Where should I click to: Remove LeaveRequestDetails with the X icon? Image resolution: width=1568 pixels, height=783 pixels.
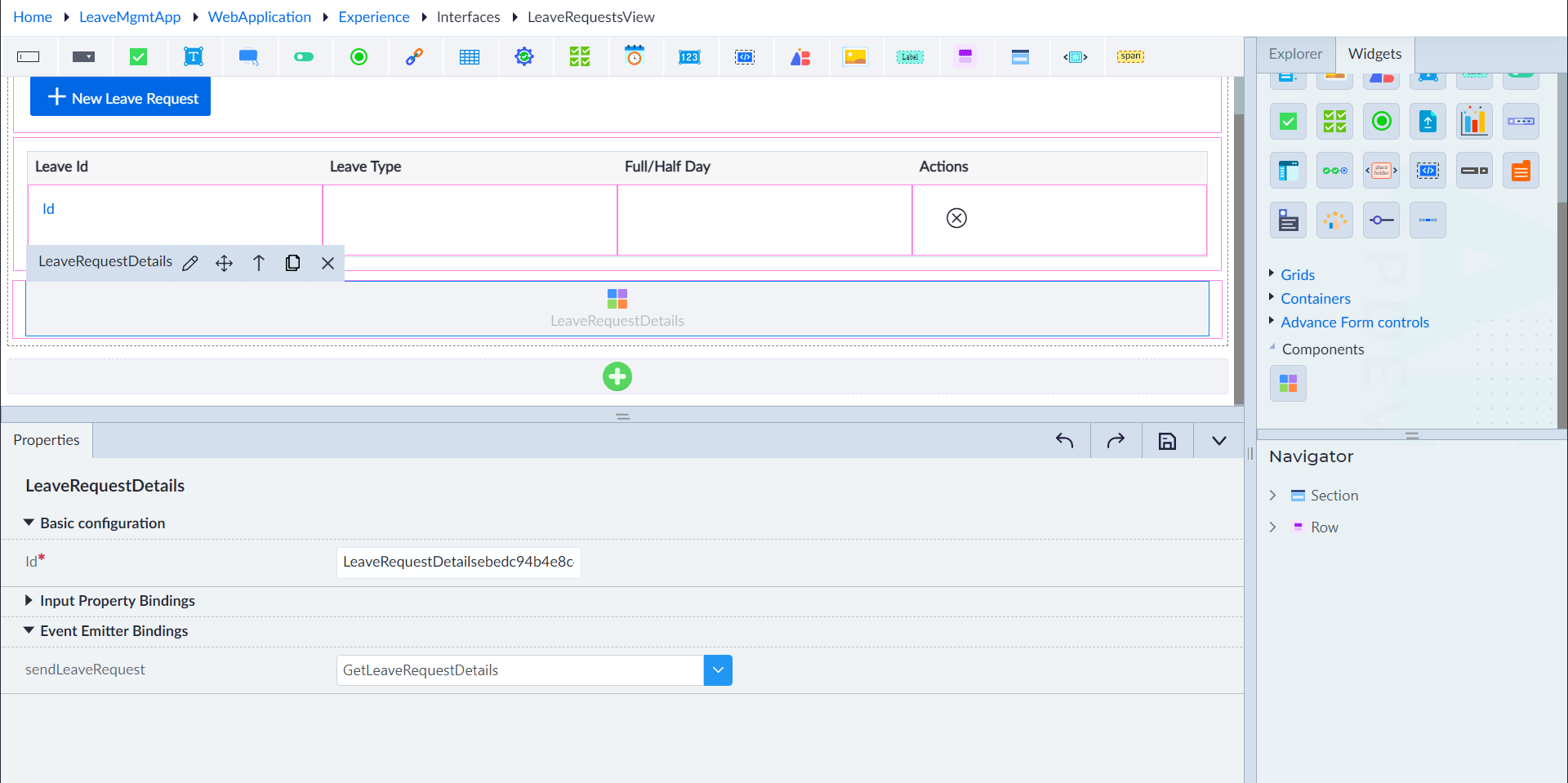327,263
